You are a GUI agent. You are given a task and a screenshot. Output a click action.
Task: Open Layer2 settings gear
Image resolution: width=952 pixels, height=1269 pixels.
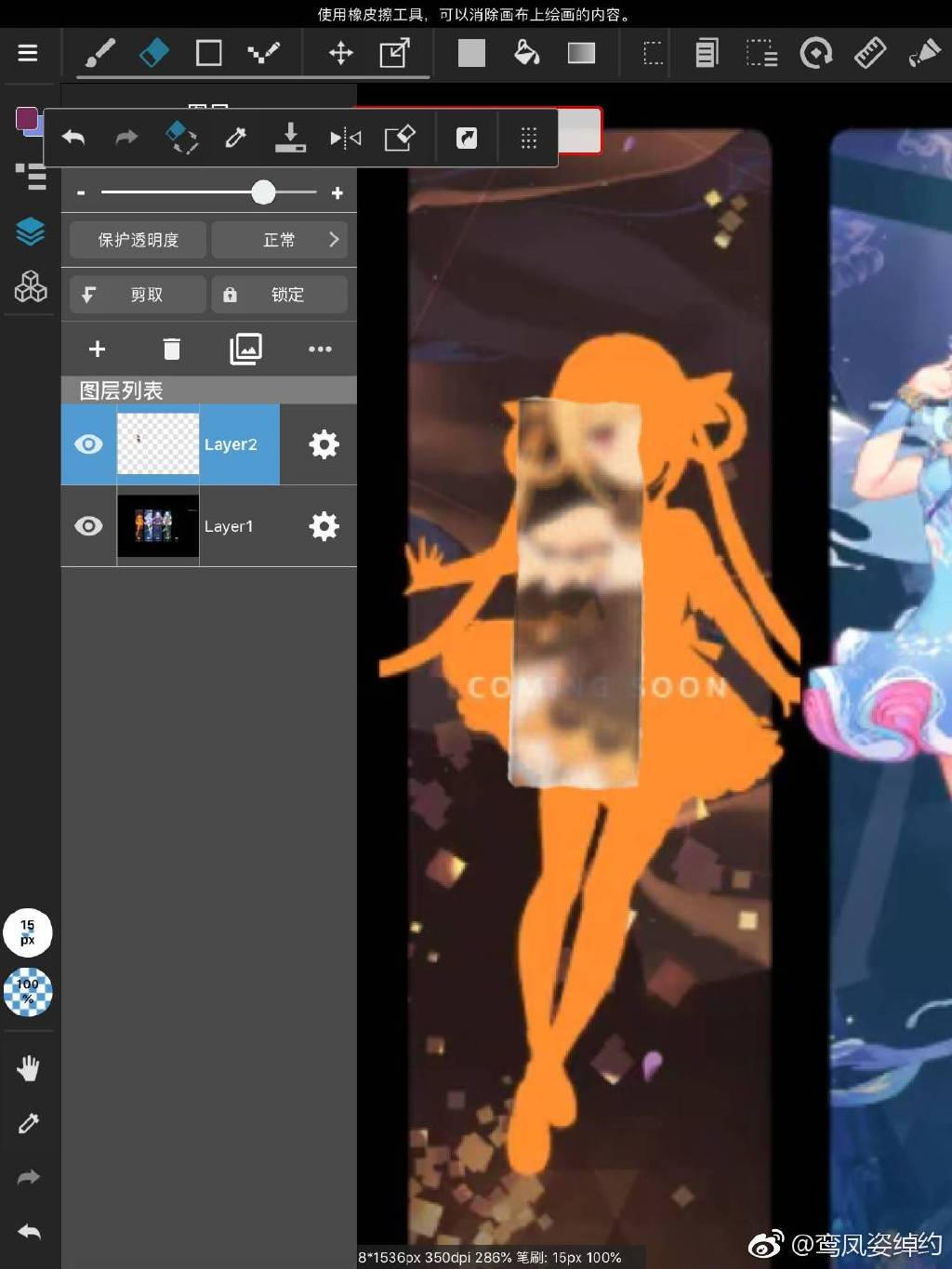324,444
